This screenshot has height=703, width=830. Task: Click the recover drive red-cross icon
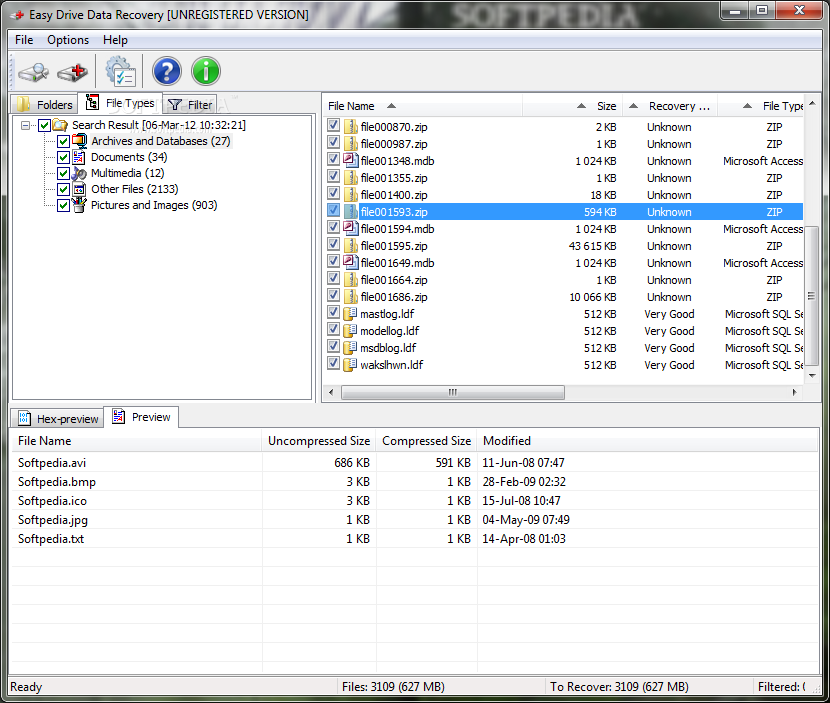point(73,71)
